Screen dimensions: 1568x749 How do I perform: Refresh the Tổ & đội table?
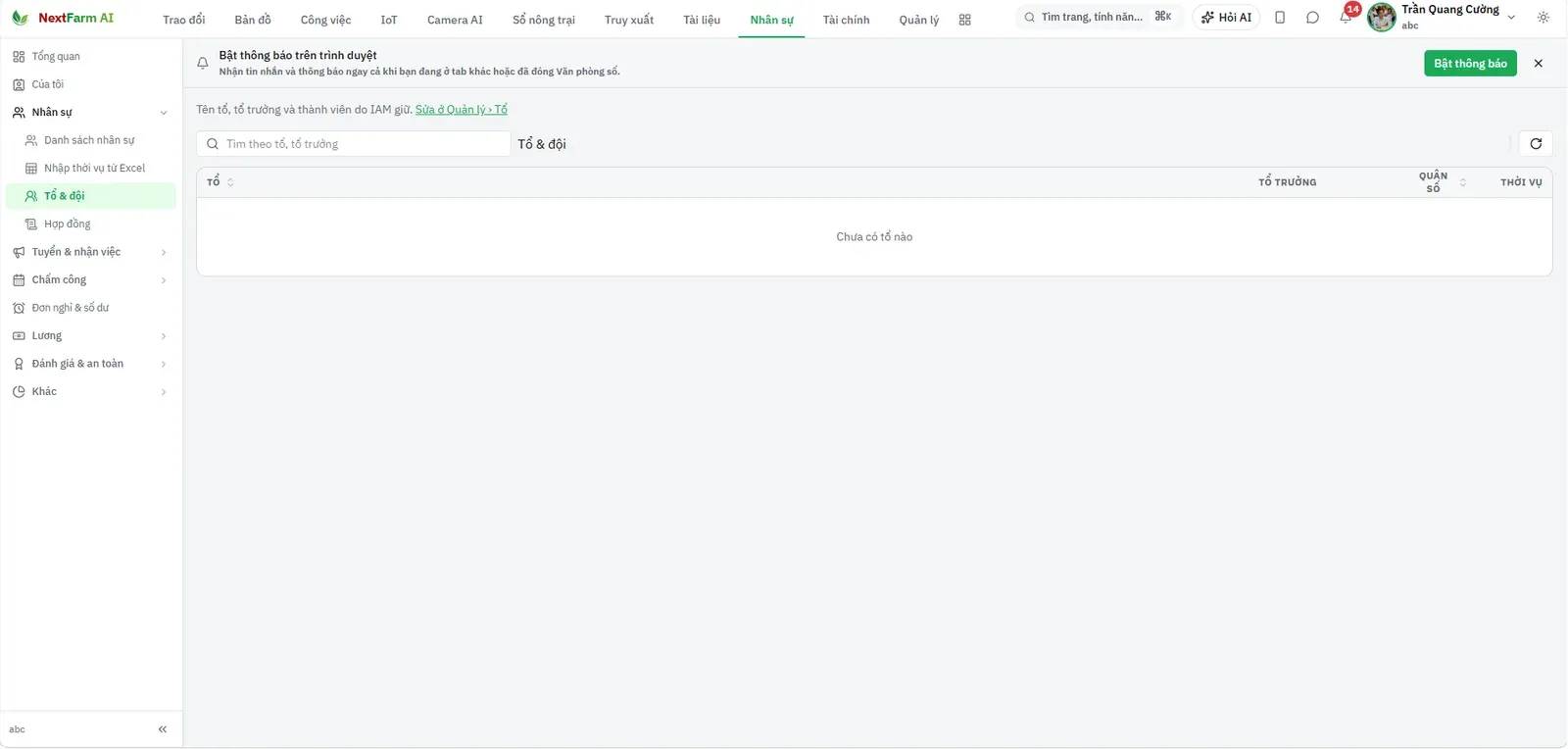click(1536, 144)
